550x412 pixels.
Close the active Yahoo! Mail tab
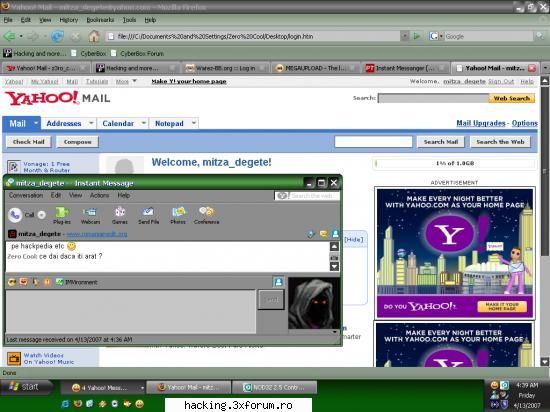532,68
